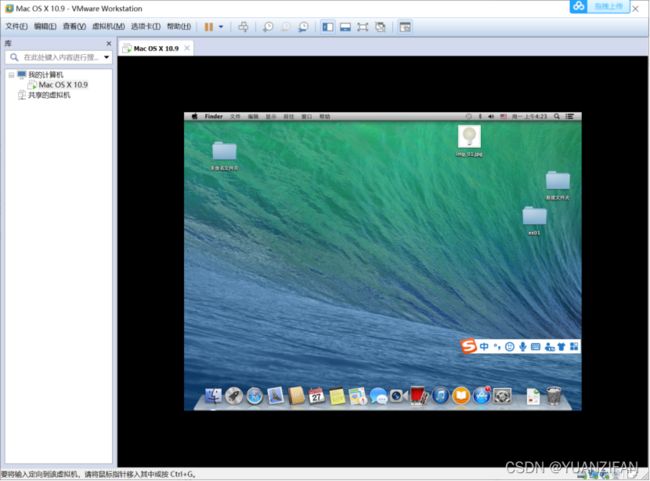
Task: Open Launchpad rocket icon in the Dock
Action: click(234, 396)
